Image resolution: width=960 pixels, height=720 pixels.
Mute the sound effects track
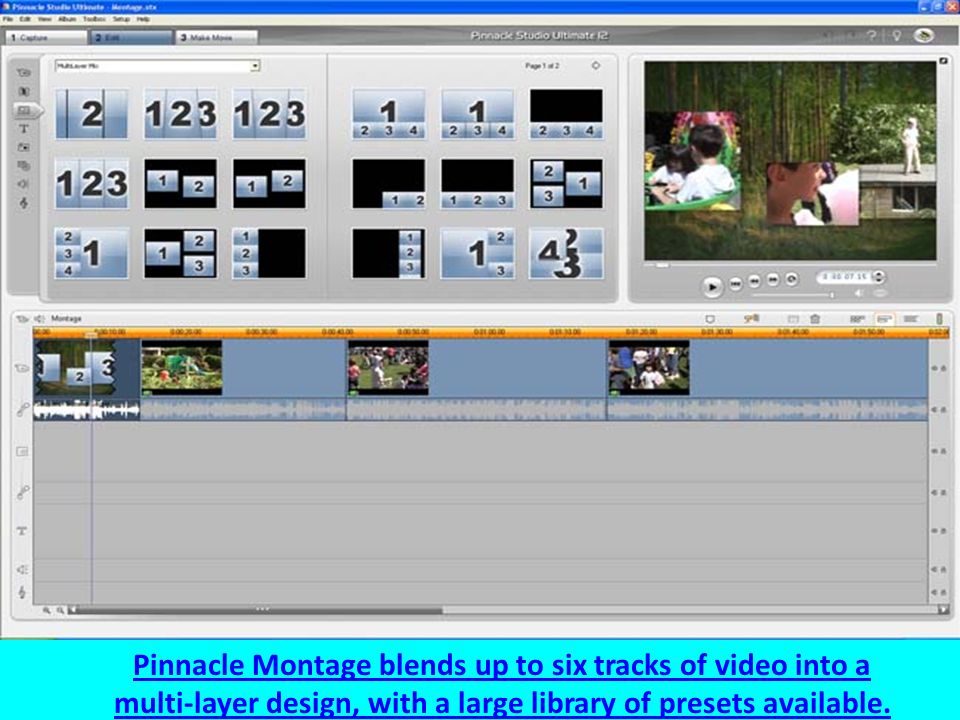(x=934, y=570)
